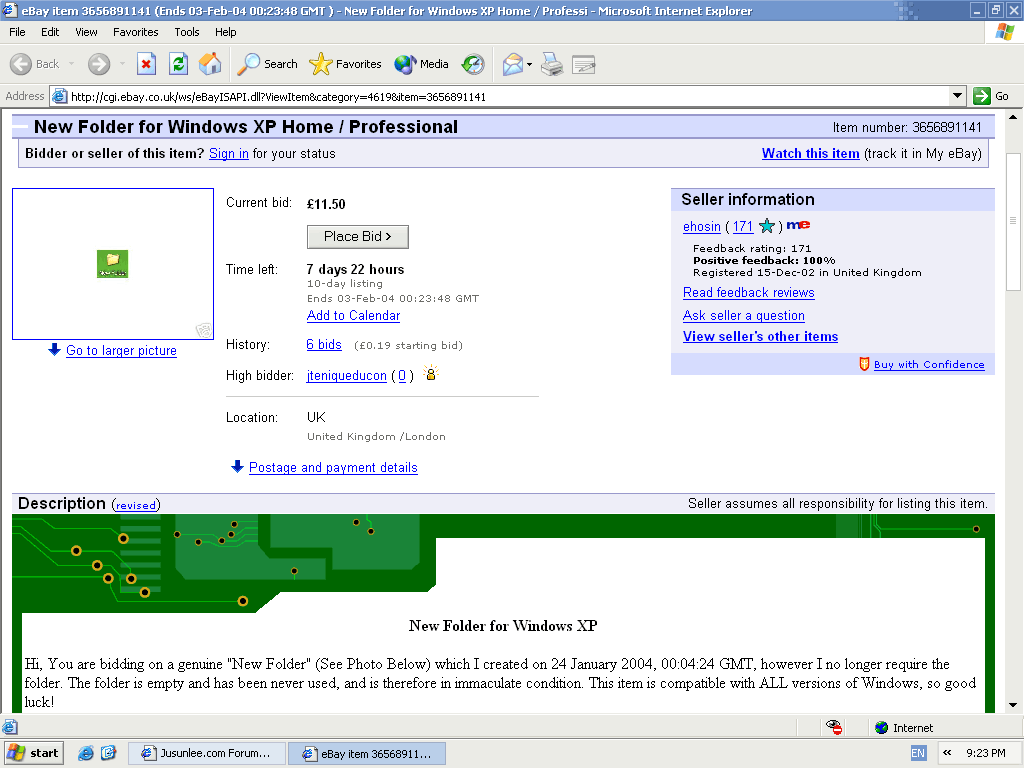Image resolution: width=1024 pixels, height=768 pixels.
Task: Expand hidden tray icons with the chevron
Action: (x=947, y=753)
